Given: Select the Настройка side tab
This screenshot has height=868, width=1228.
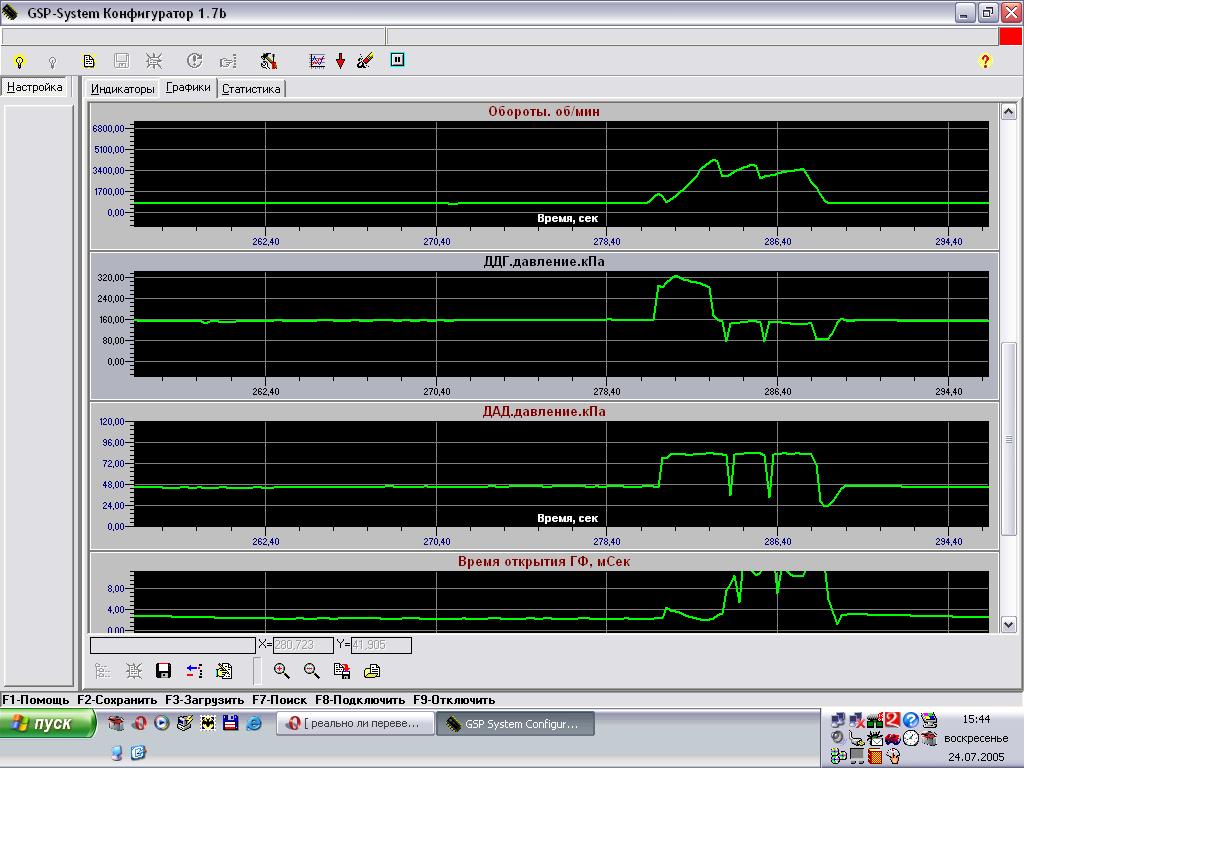Looking at the screenshot, I should [x=35, y=88].
